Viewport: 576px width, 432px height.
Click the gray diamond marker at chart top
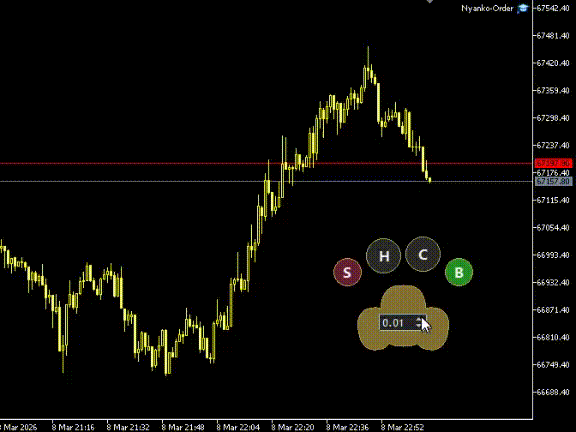pos(429,1)
